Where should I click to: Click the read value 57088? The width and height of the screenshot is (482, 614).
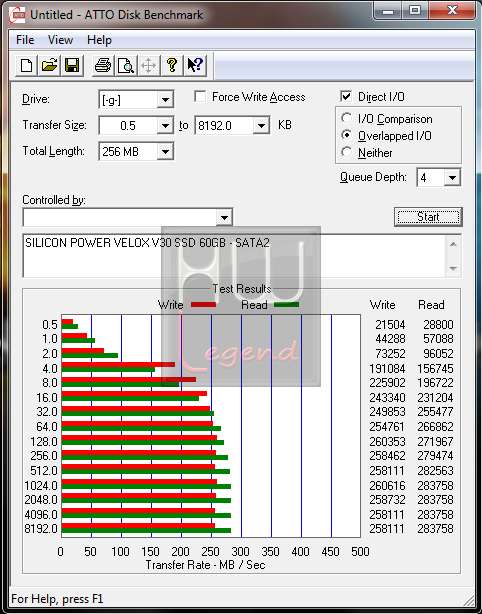pyautogui.click(x=438, y=339)
